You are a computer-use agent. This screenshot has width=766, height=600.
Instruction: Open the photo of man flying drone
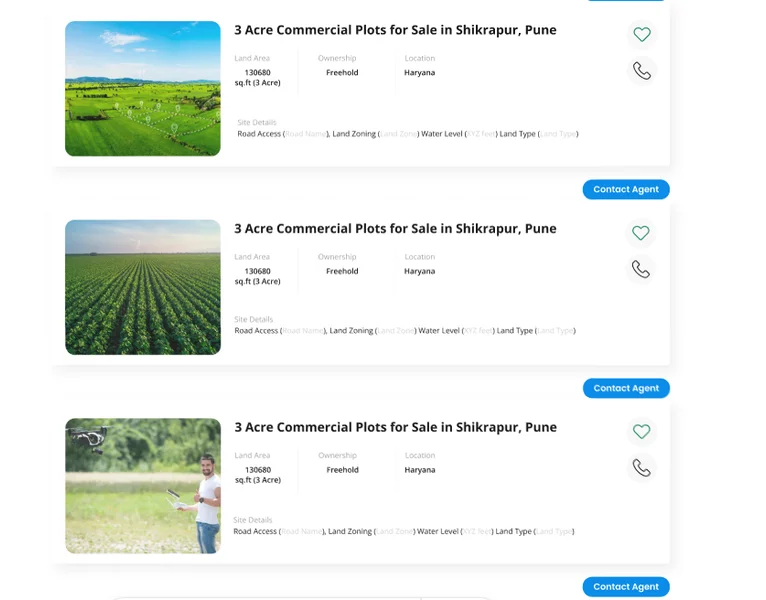tap(143, 486)
